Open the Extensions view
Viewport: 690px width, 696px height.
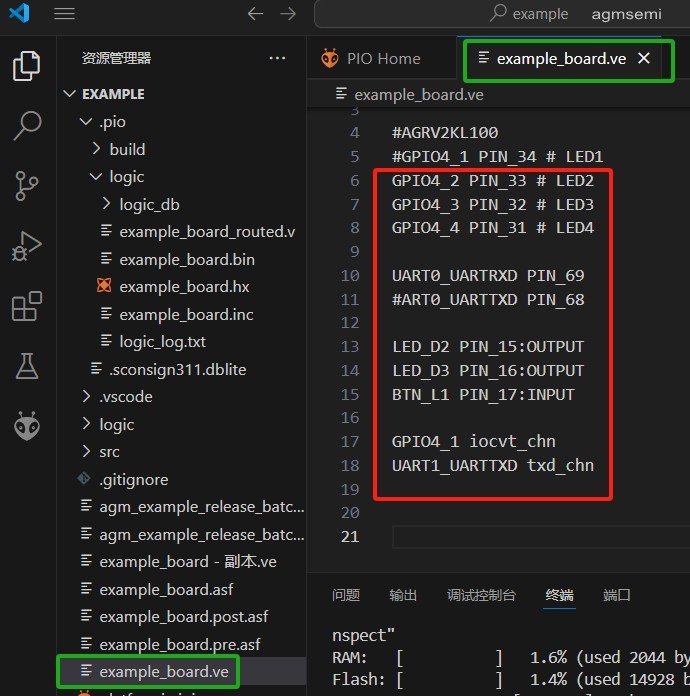tap(27, 306)
